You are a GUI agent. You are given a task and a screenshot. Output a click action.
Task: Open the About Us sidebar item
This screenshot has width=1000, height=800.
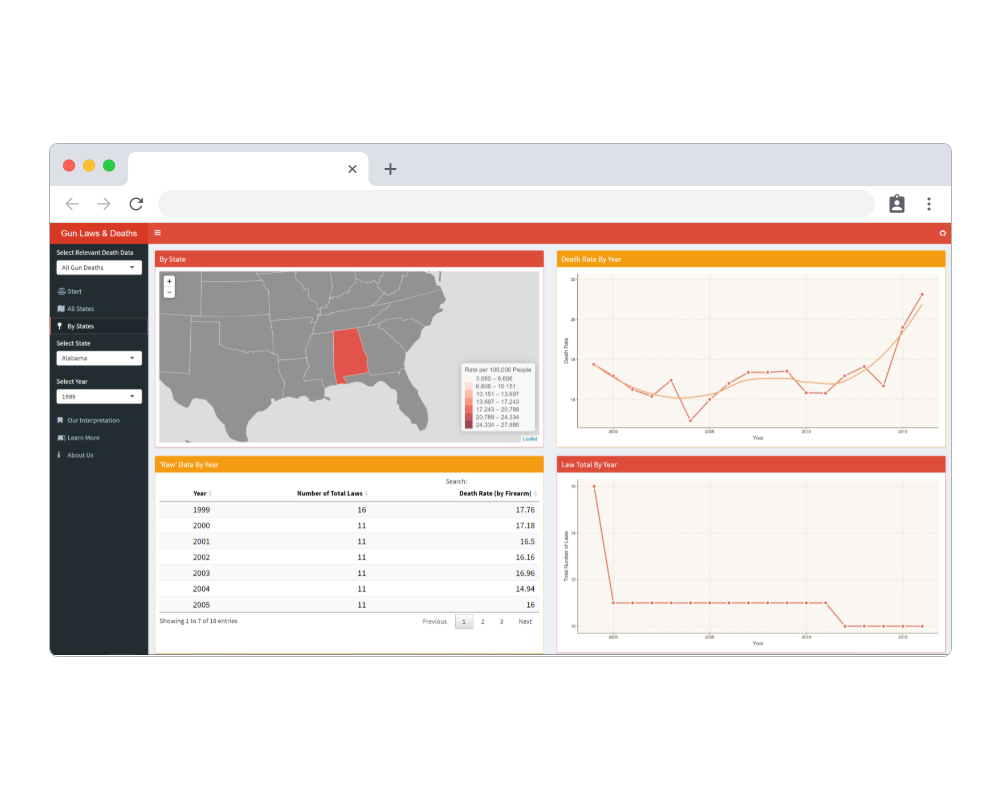click(x=80, y=455)
